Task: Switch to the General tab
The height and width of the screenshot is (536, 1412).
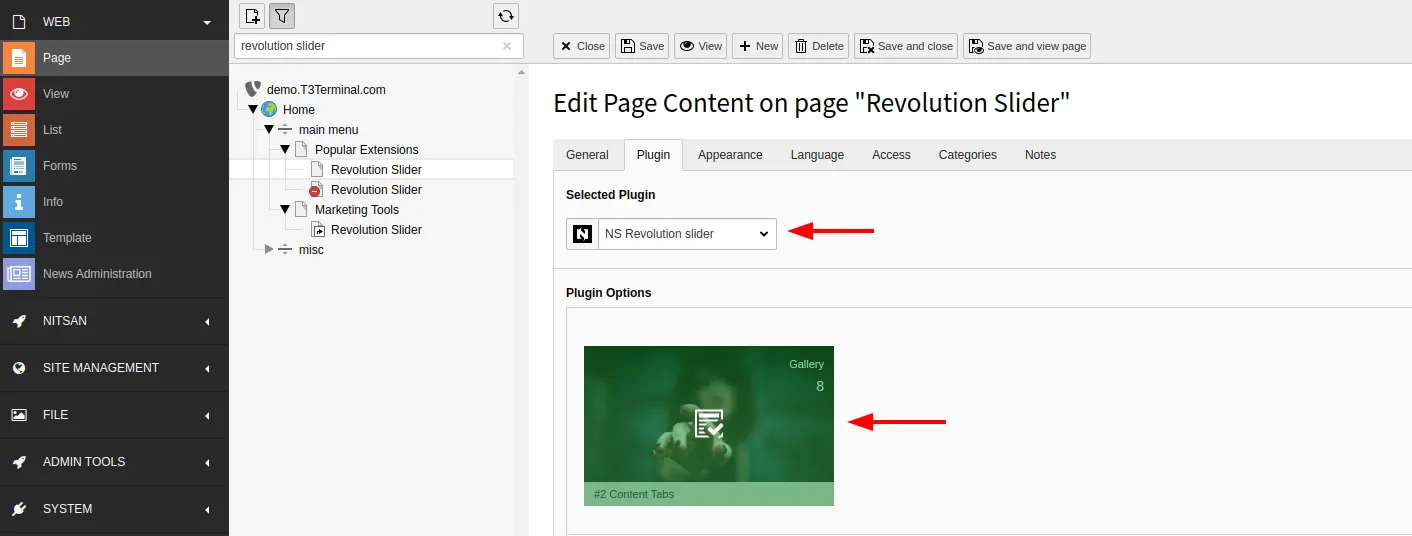Action: pyautogui.click(x=587, y=155)
